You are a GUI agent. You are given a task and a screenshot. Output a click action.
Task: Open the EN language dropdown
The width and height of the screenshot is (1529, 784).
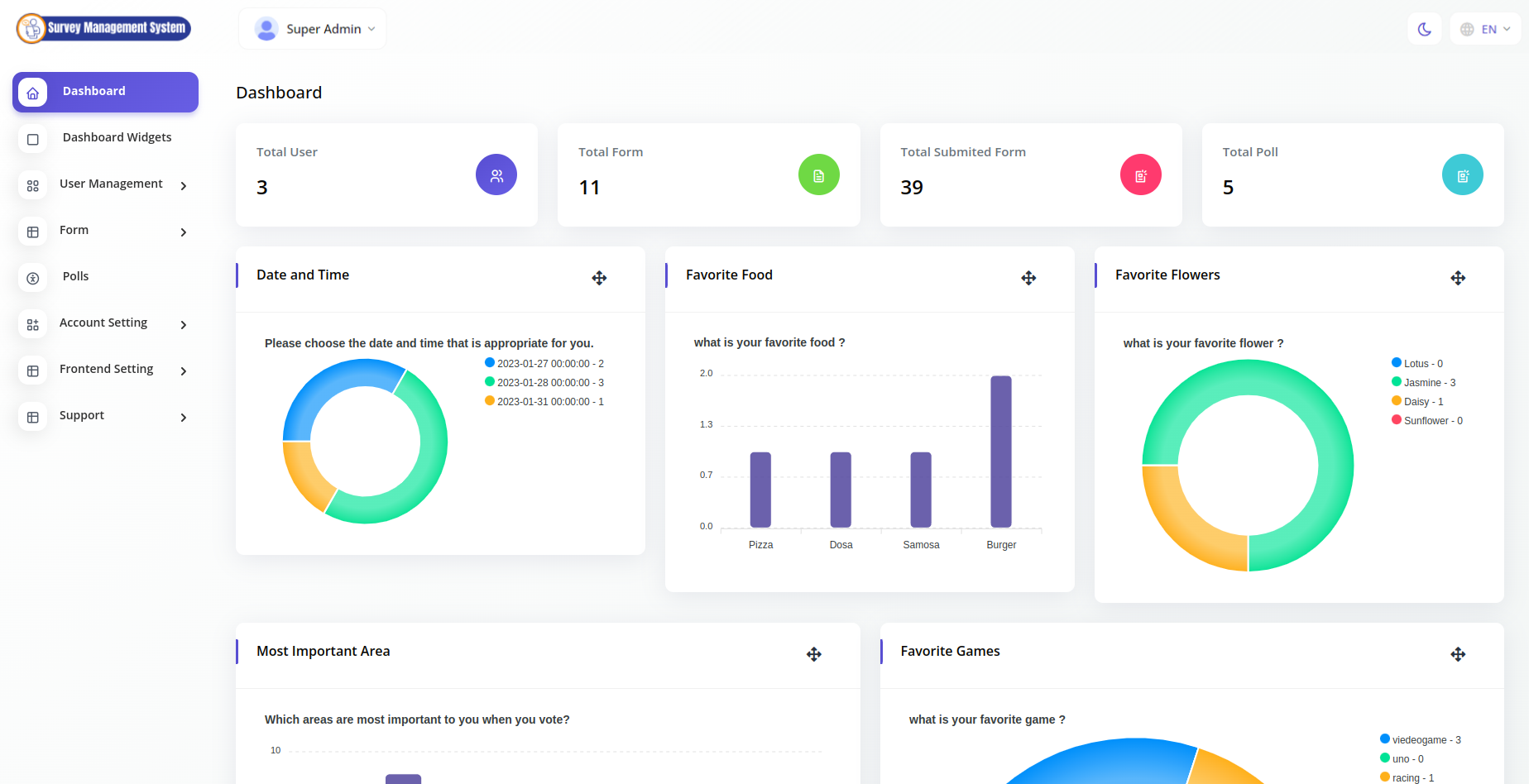pos(1485,29)
